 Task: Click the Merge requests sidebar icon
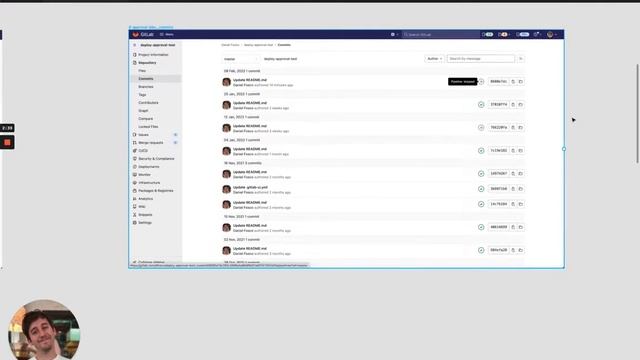135,143
